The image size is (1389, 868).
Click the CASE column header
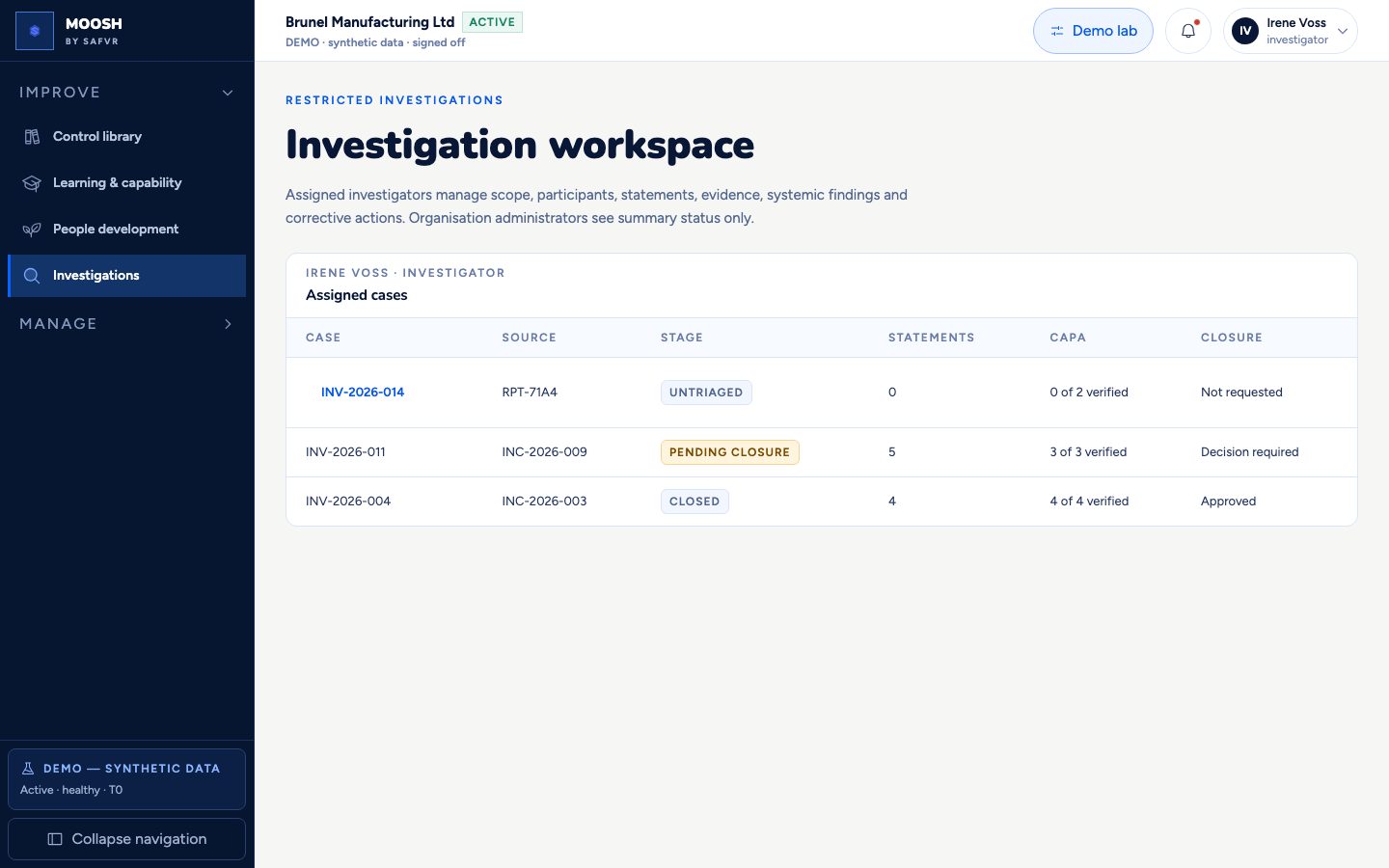[x=323, y=338]
